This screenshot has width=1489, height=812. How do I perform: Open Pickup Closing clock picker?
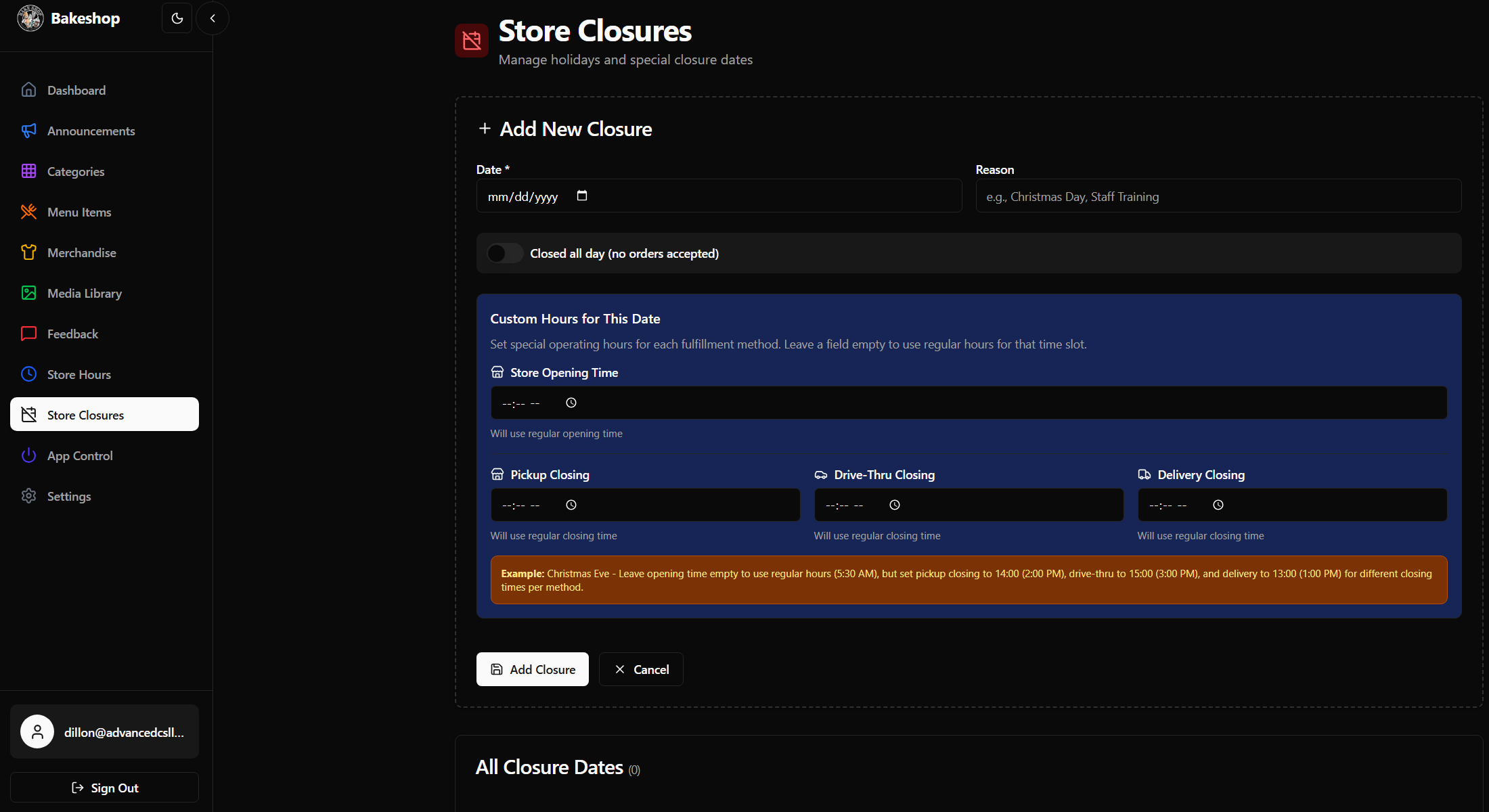click(x=571, y=505)
